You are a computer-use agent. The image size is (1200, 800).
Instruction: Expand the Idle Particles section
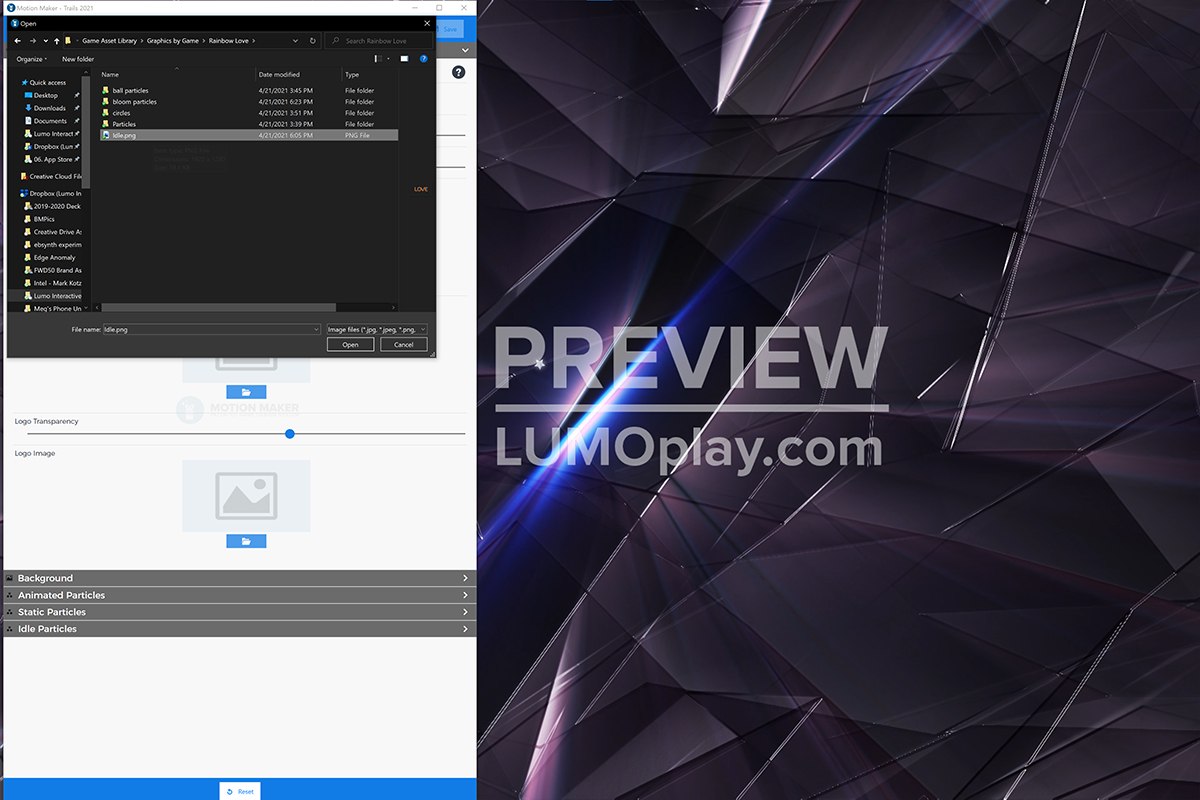[x=239, y=629]
